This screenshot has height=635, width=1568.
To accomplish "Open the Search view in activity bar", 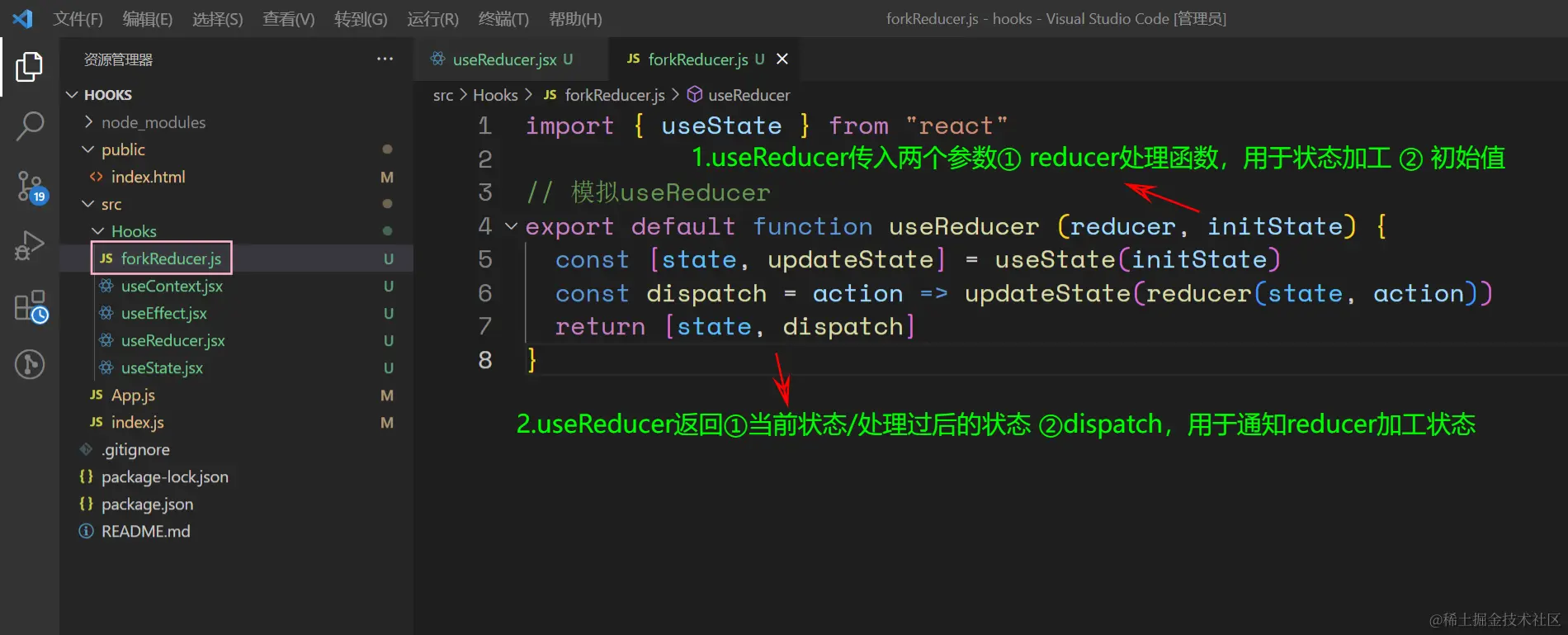I will (30, 126).
